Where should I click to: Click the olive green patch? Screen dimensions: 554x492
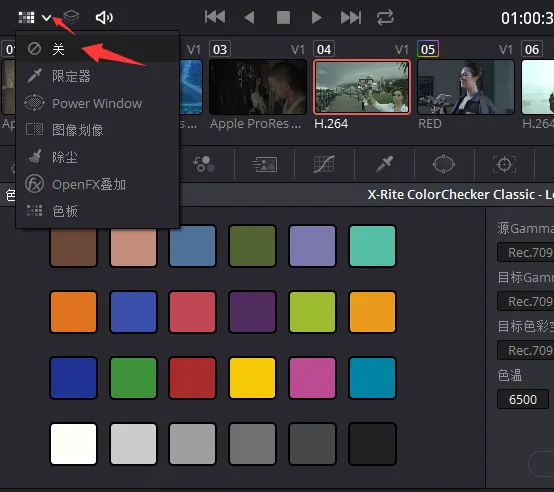point(252,246)
